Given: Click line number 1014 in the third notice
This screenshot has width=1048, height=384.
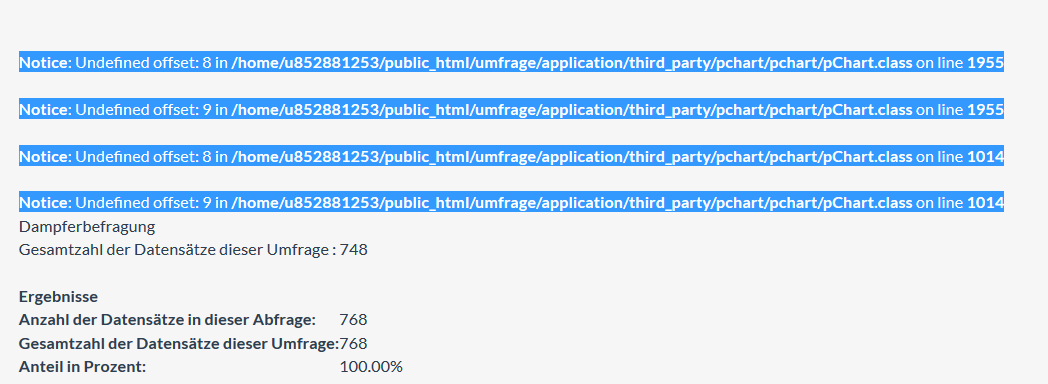Looking at the screenshot, I should 985,156.
